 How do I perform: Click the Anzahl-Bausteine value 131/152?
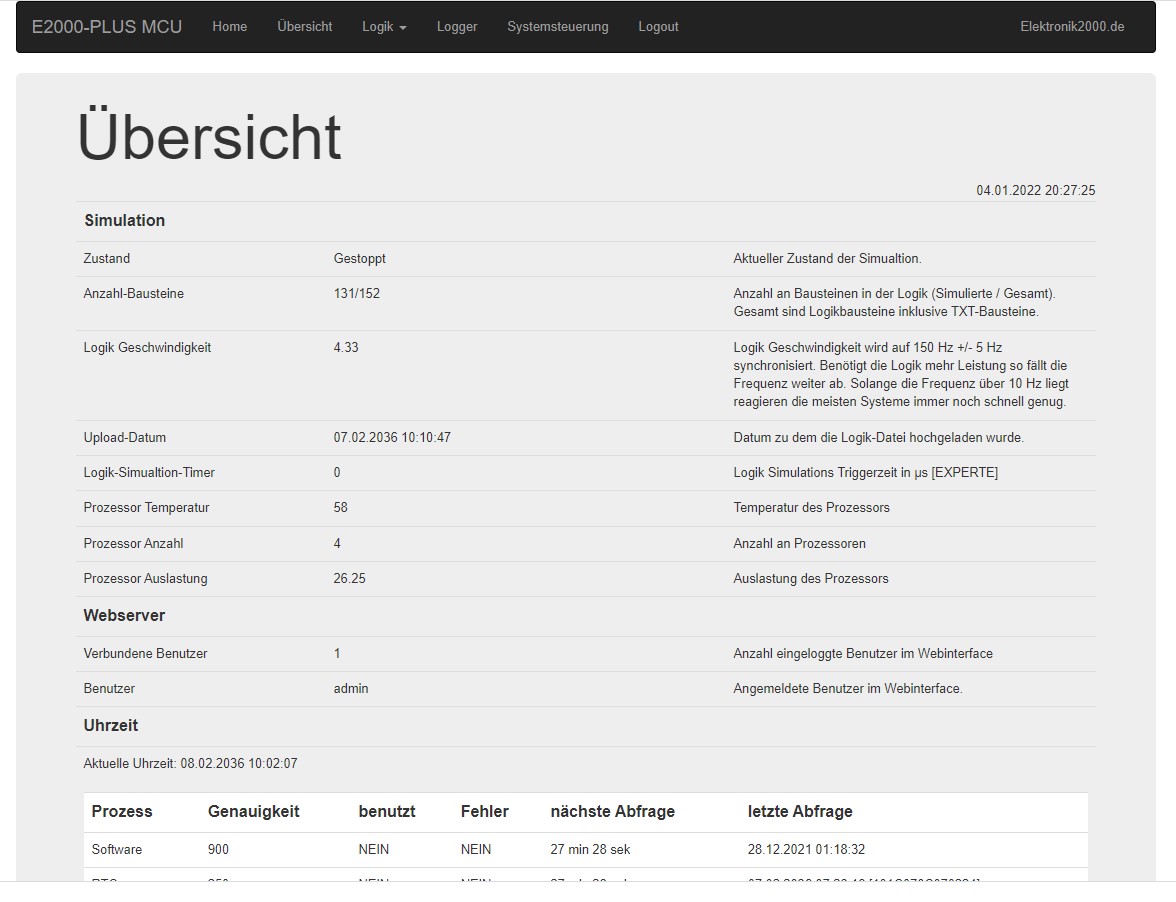click(356, 294)
